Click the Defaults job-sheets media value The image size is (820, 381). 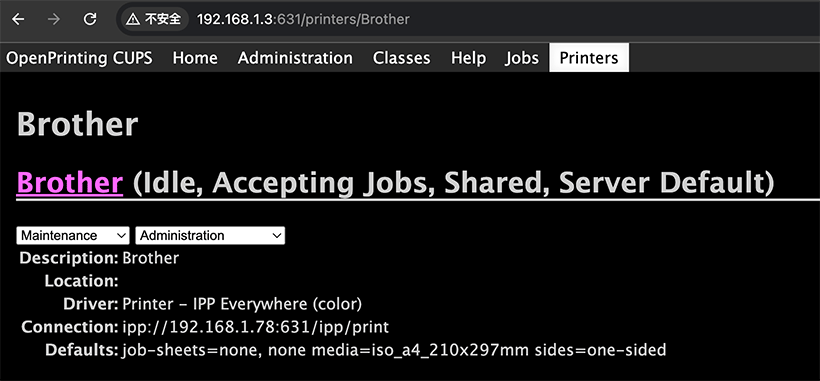pos(394,350)
